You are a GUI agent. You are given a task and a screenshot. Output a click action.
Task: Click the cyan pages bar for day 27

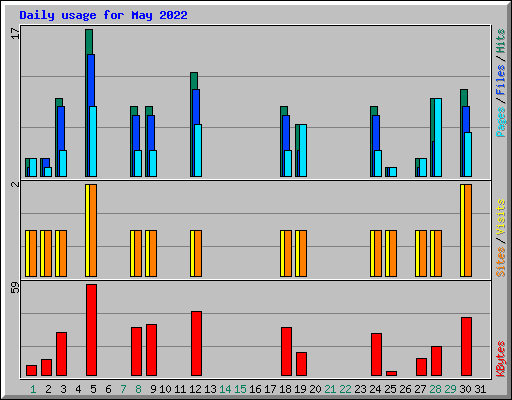423,167
